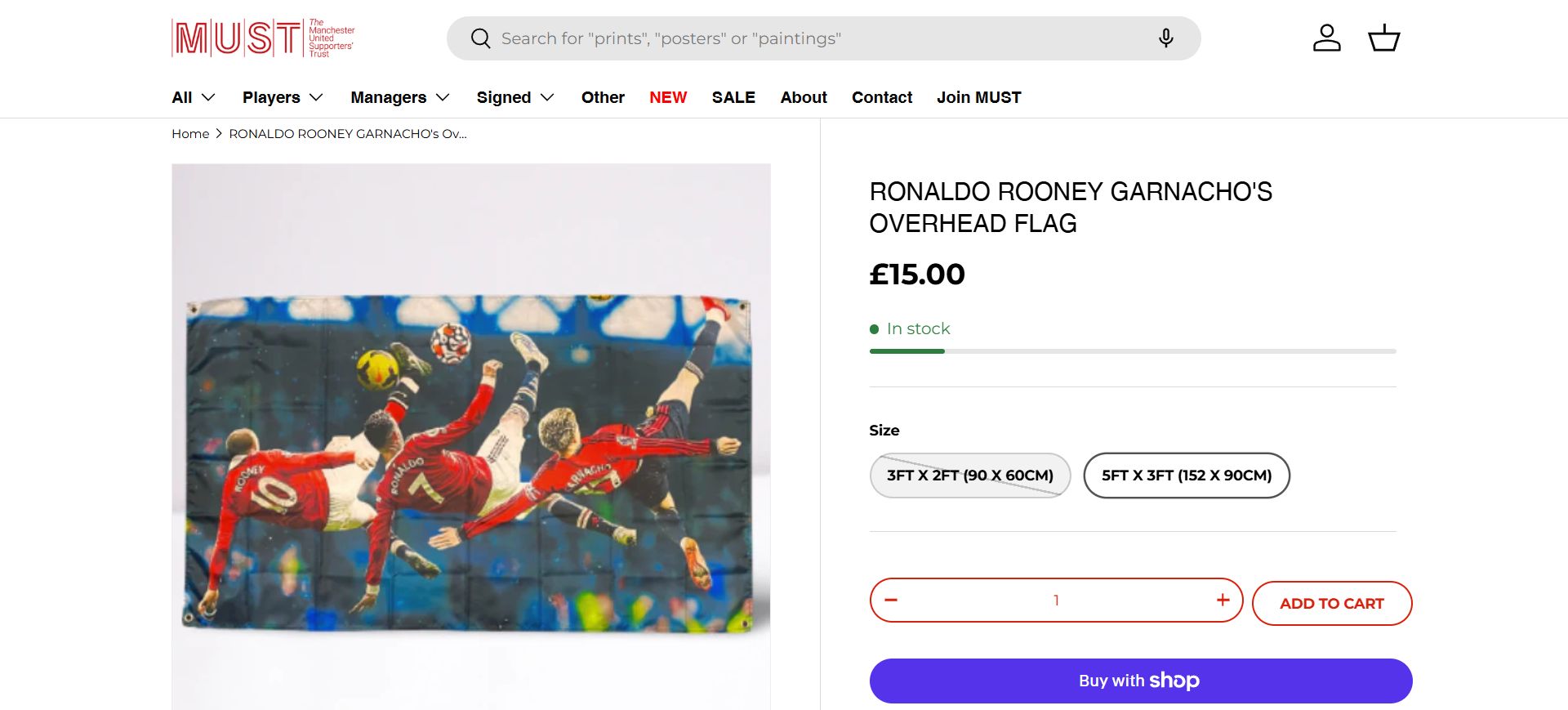Expand the Players dropdown menu

(x=283, y=97)
